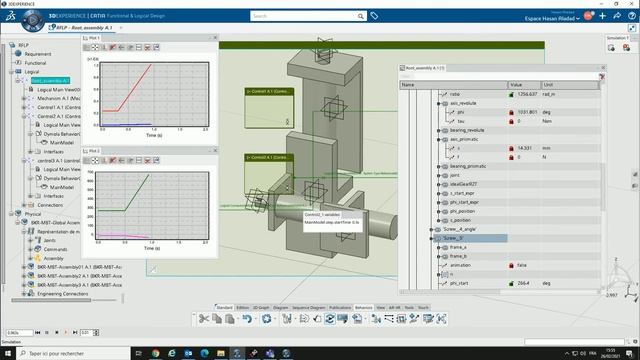Click the Undo arrow icon
This screenshot has height=360, width=640.
247,319
